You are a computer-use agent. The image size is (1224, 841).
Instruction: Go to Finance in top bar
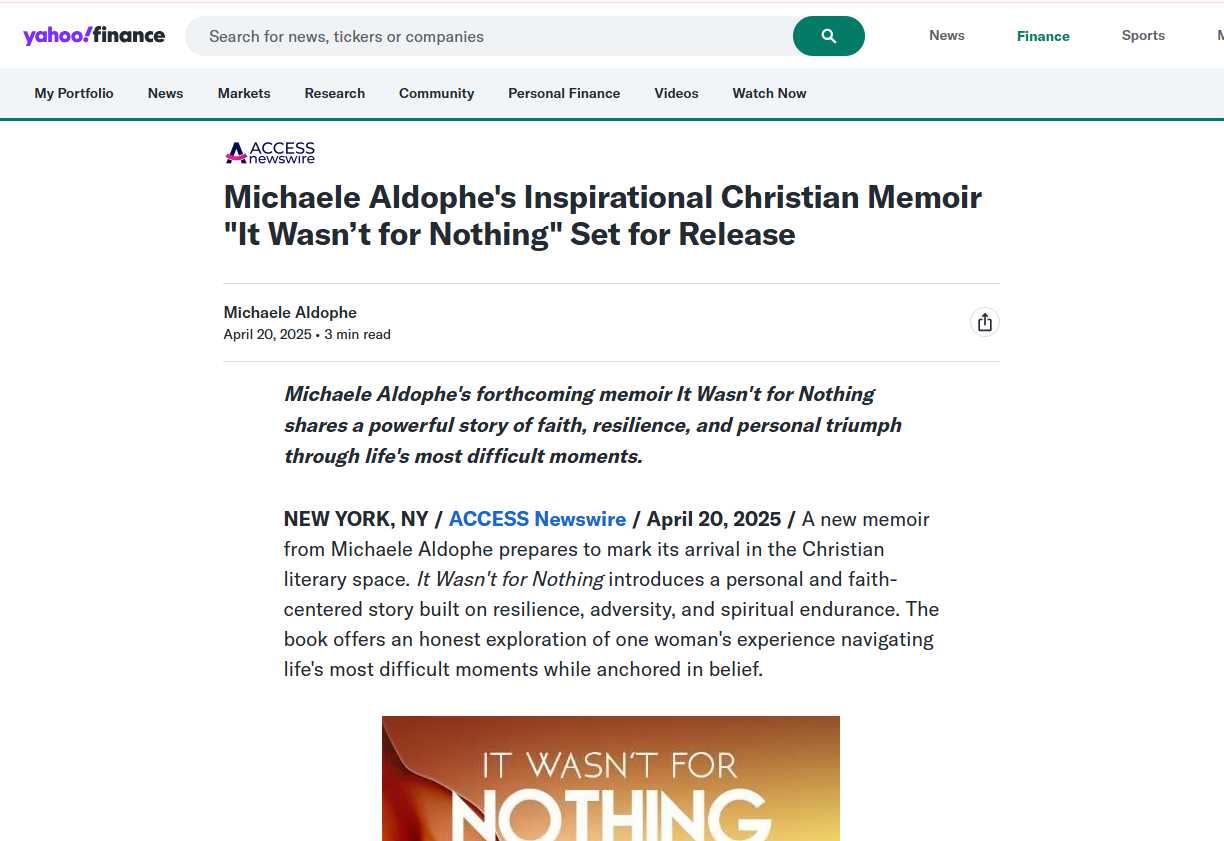coord(1042,36)
